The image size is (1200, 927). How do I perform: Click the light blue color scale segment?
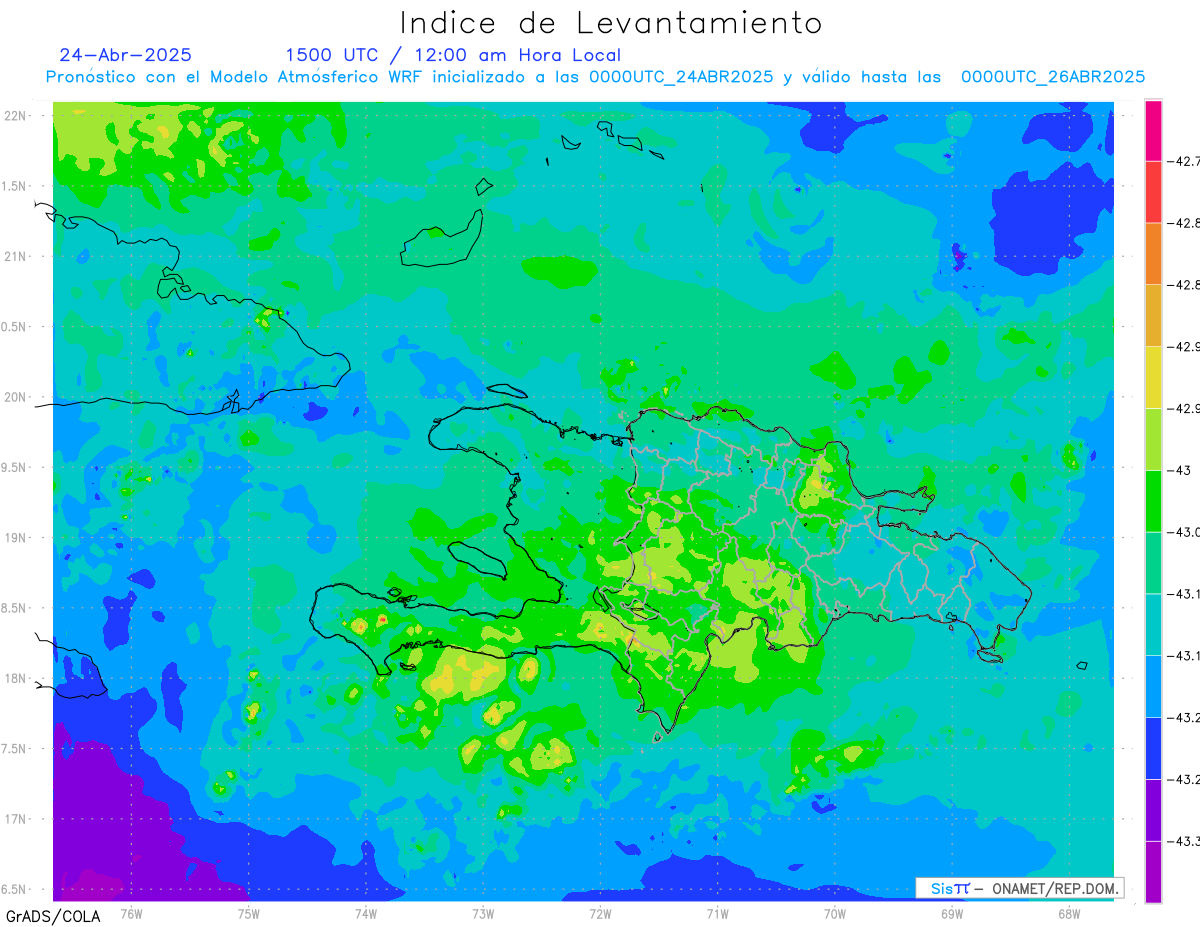pos(1153,687)
